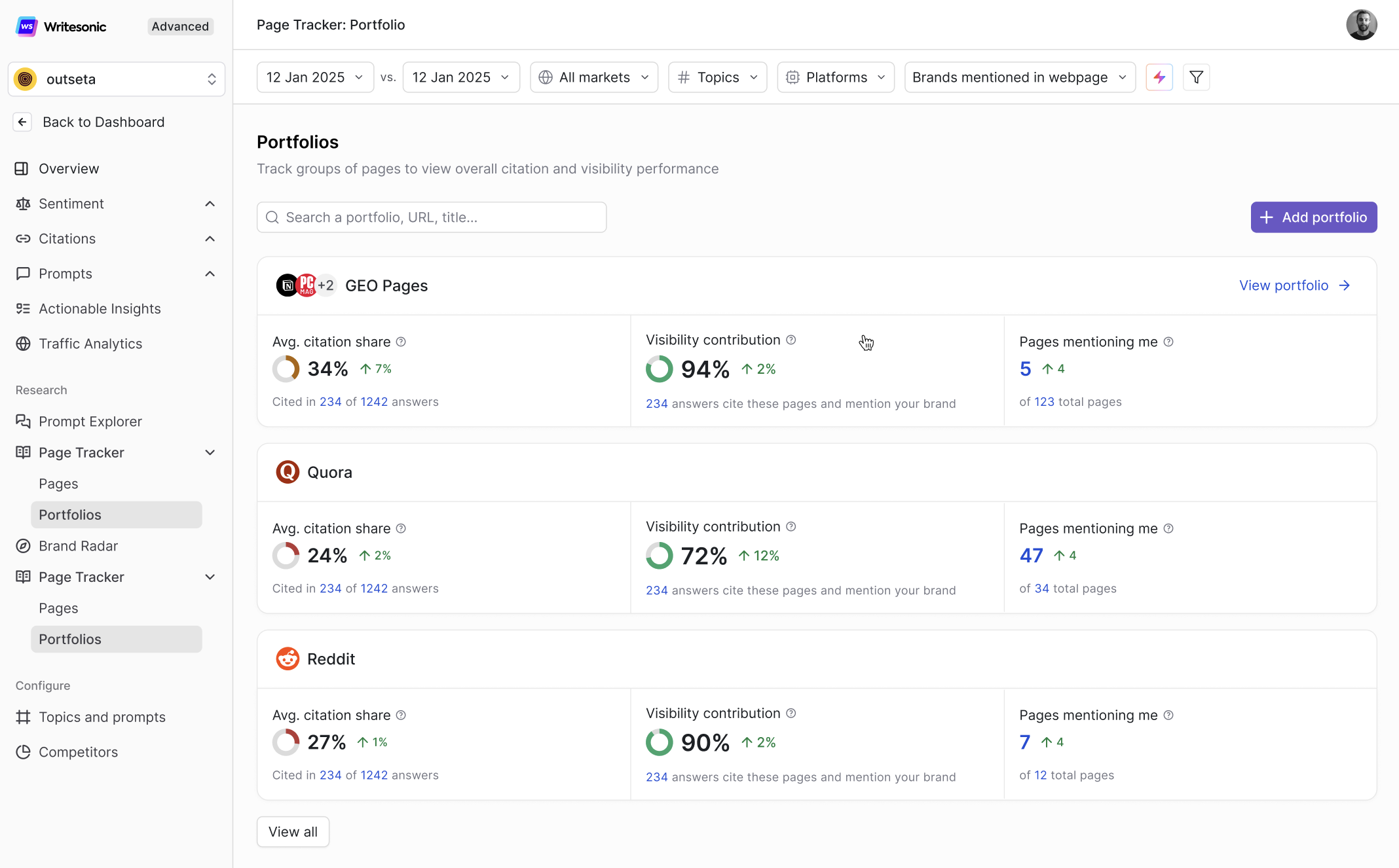Open the outseta workspace switcher

[x=117, y=79]
